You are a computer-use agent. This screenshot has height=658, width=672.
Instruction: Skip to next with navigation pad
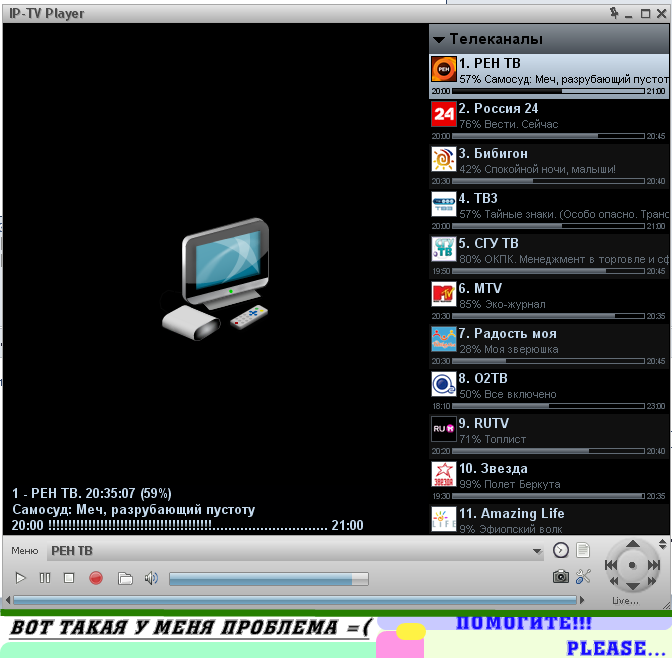(x=654, y=565)
